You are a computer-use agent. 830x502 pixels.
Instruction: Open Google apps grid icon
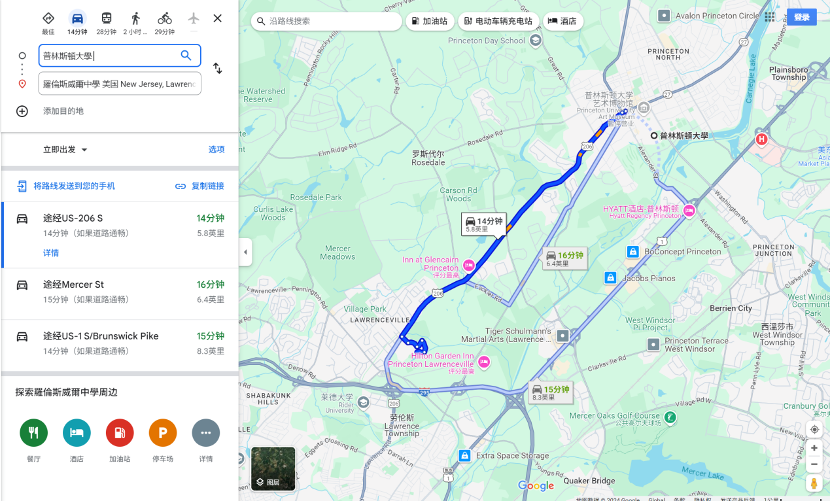pyautogui.click(x=770, y=17)
